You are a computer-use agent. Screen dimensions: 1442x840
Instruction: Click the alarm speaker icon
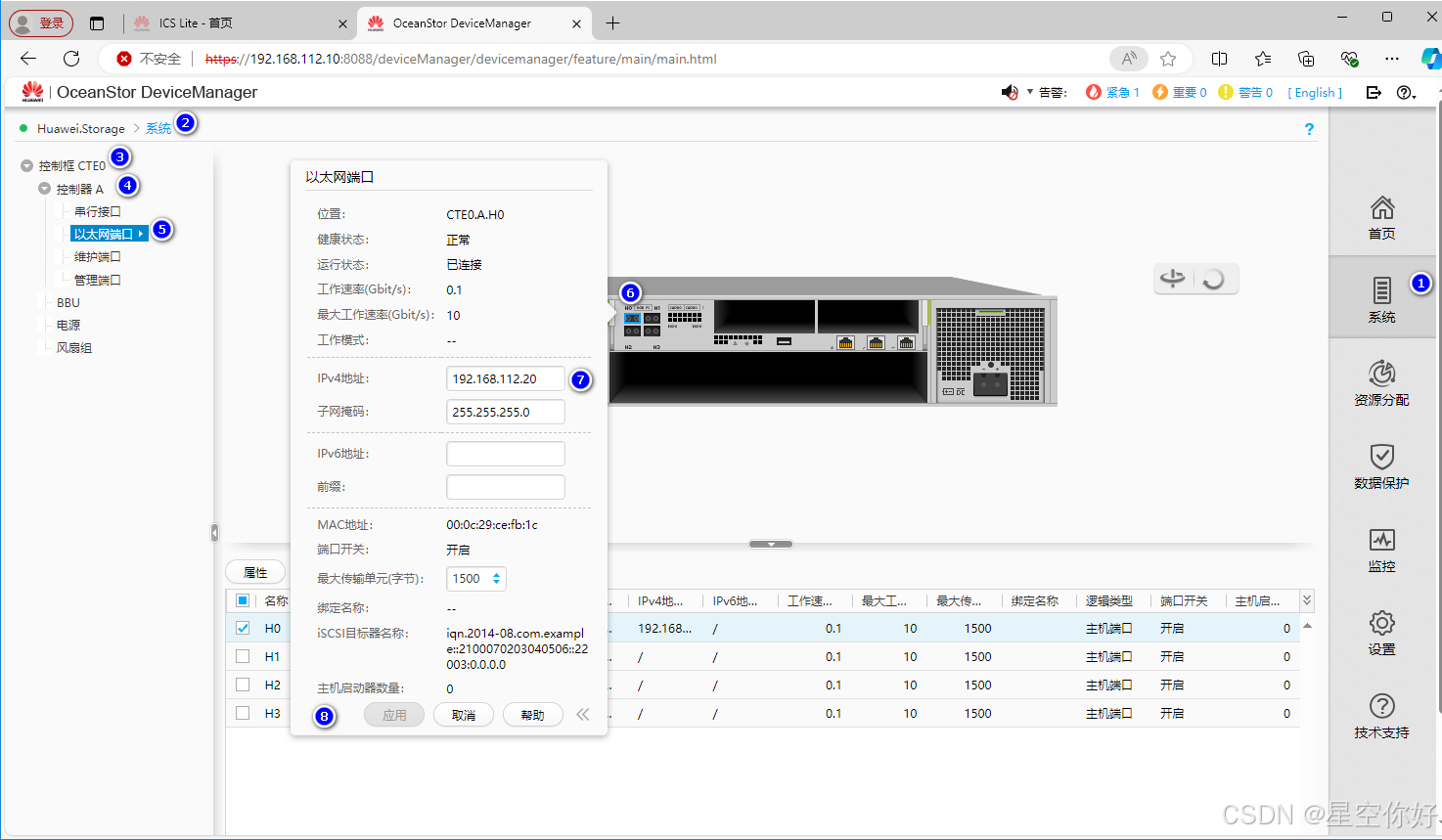pos(1010,92)
